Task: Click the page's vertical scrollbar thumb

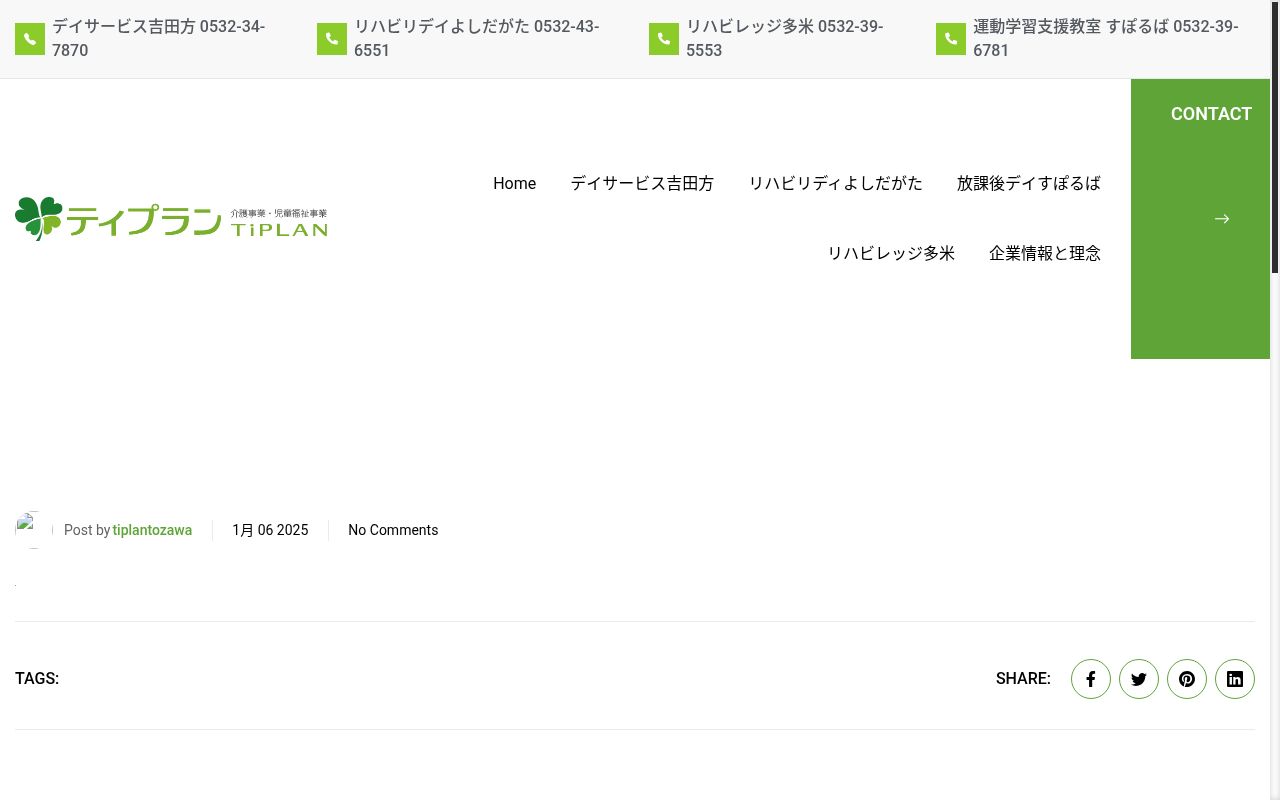Action: [x=1275, y=136]
